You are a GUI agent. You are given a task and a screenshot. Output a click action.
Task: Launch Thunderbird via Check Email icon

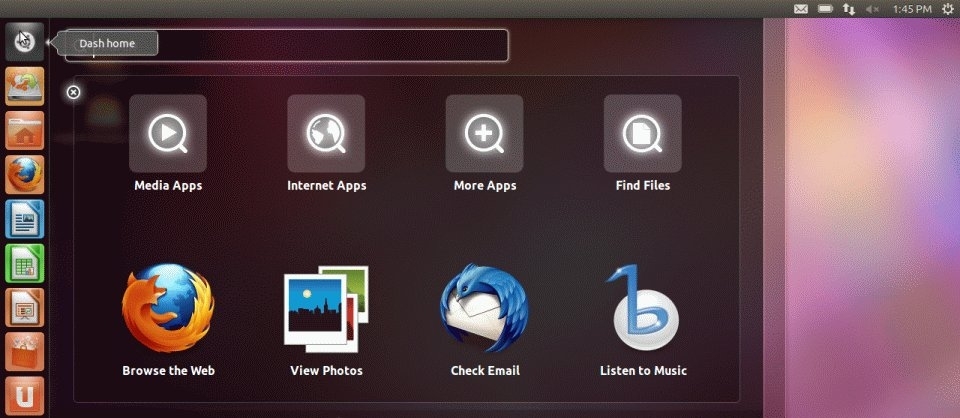pos(484,307)
